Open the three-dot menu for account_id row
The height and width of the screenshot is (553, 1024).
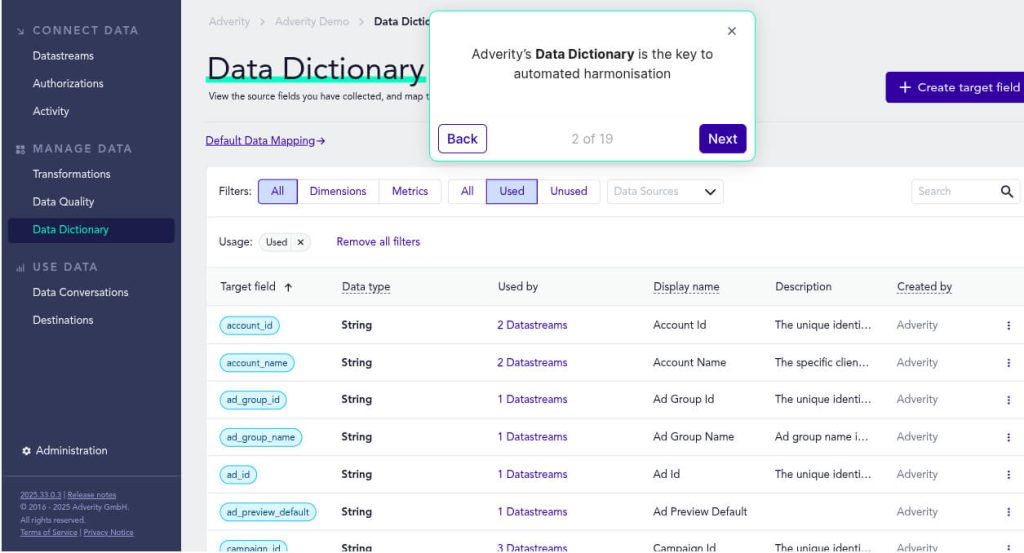click(1008, 325)
